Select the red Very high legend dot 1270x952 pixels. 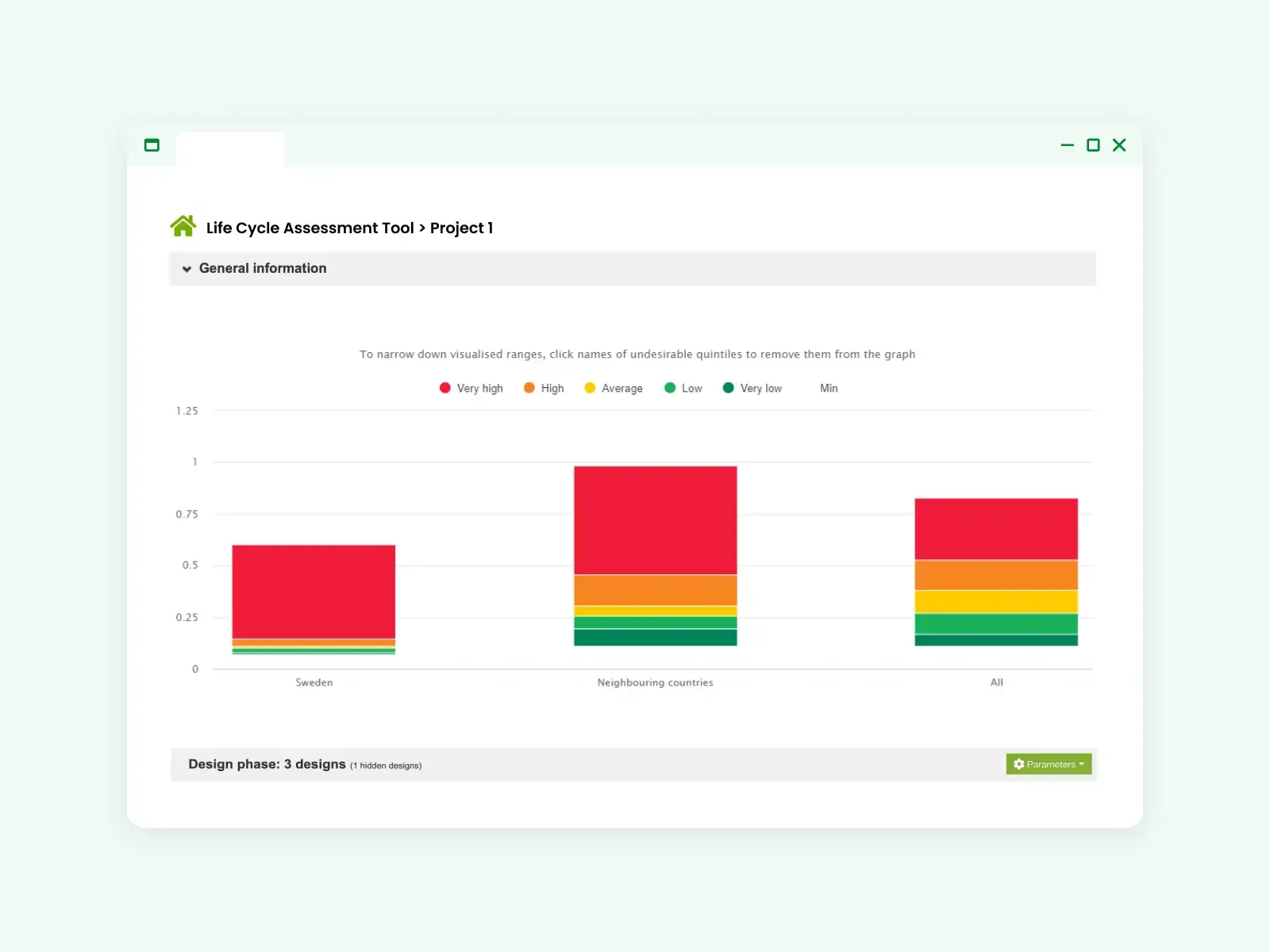coord(444,388)
